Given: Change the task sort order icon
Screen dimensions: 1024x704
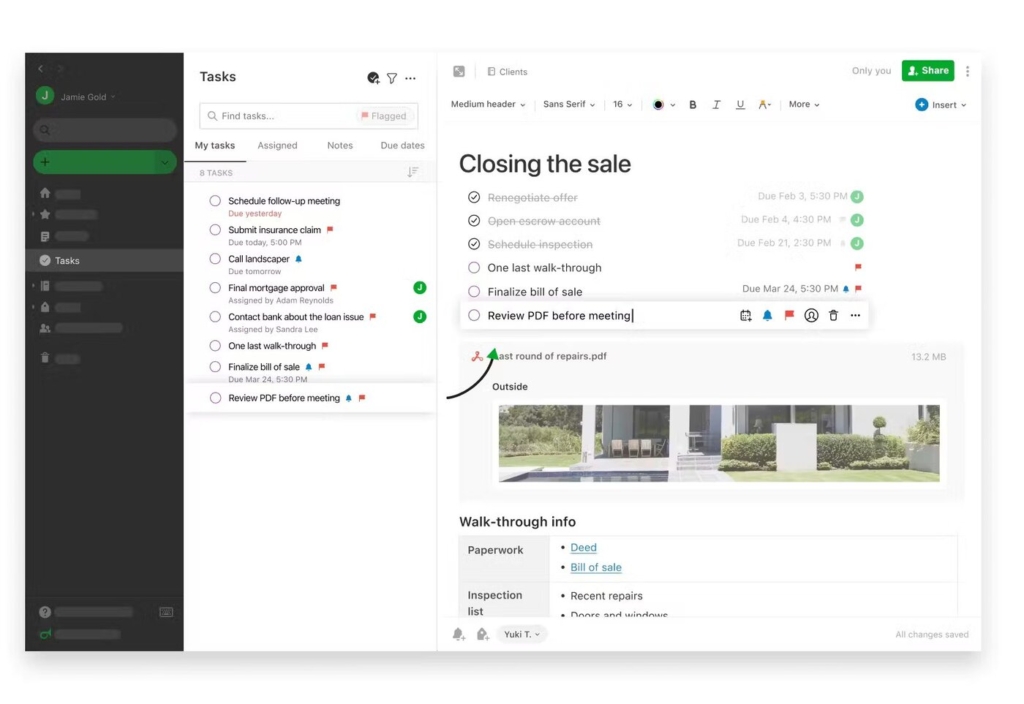Looking at the screenshot, I should click(x=413, y=172).
